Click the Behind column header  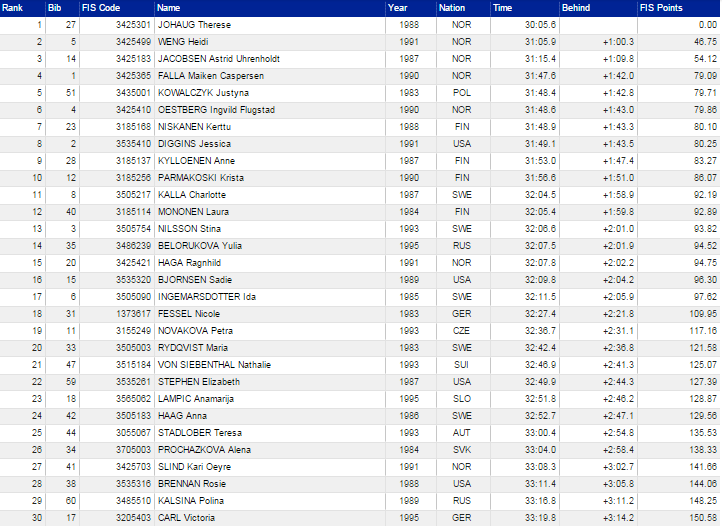(576, 8)
